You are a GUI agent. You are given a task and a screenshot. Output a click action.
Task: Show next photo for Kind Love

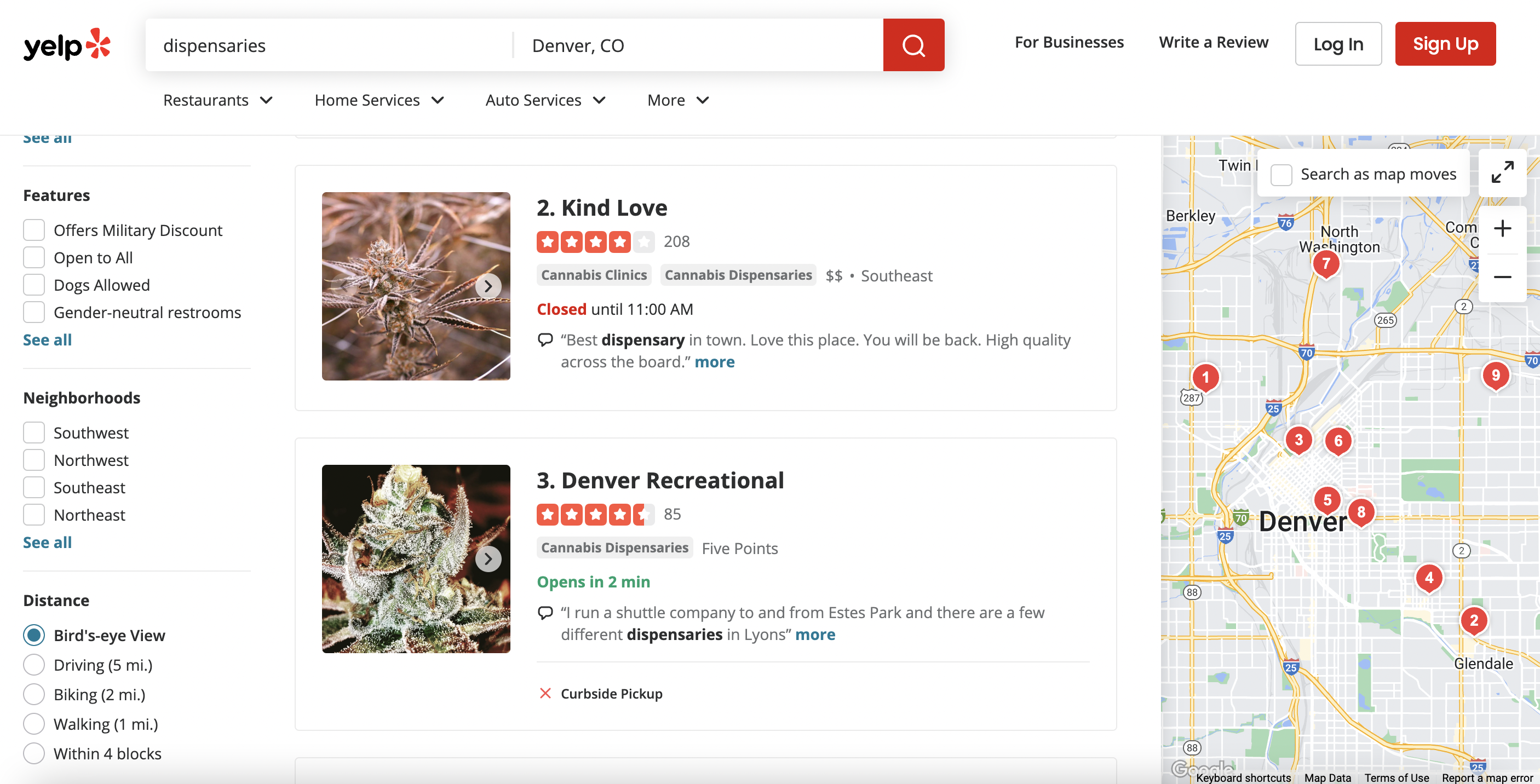[488, 286]
